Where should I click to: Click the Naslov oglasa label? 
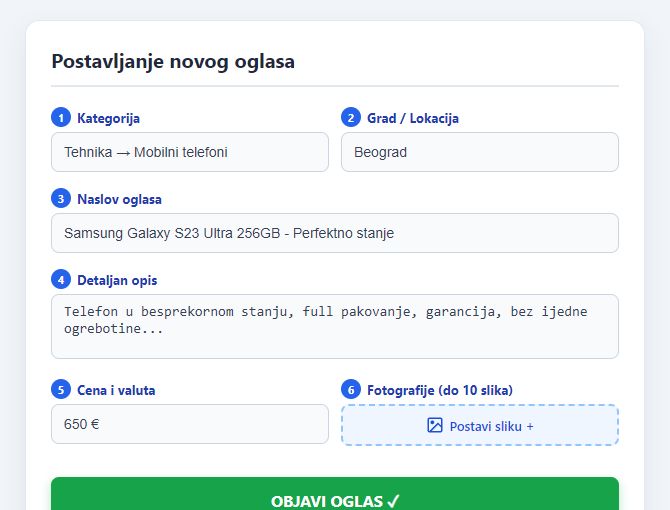click(119, 199)
